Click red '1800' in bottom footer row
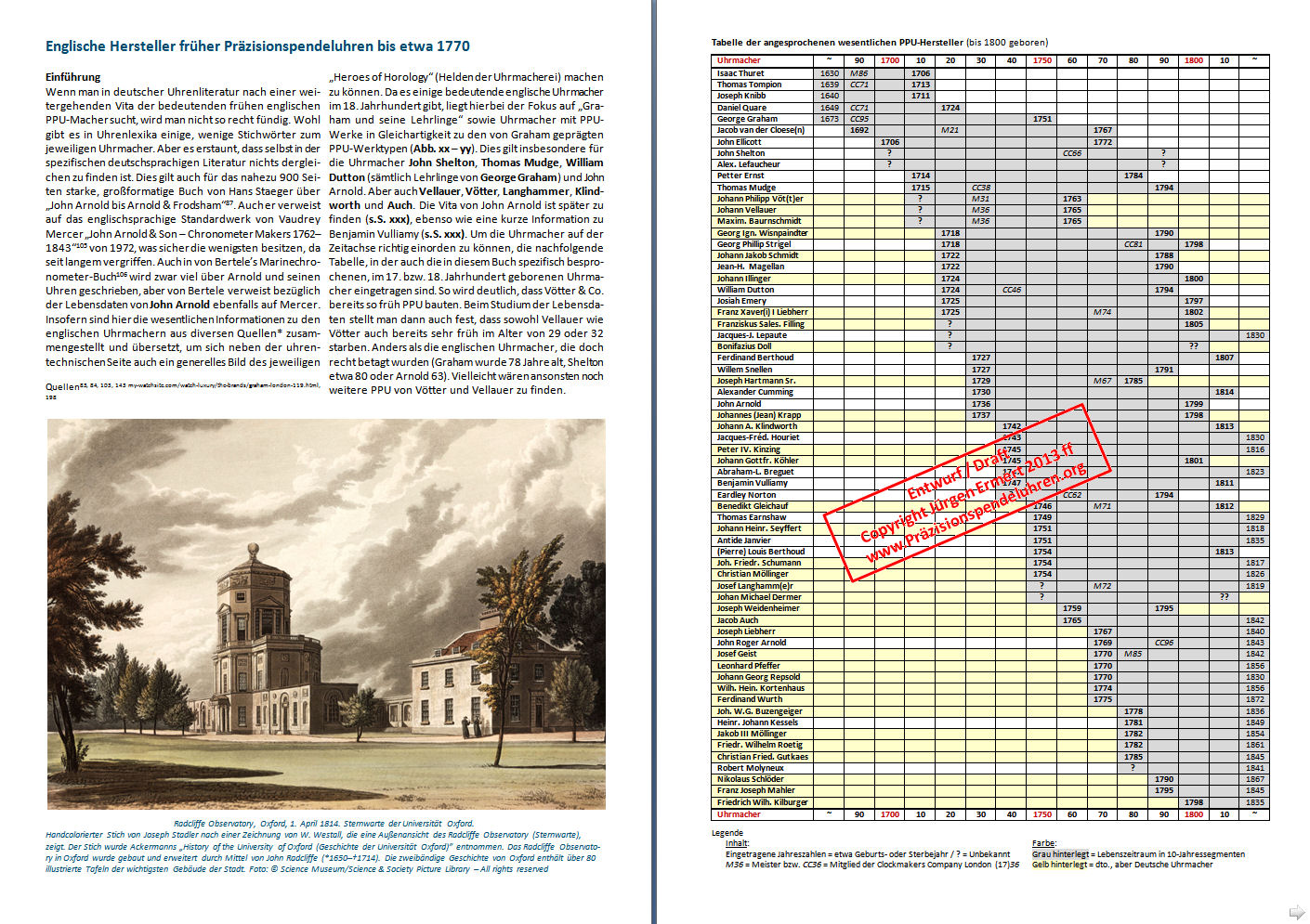This screenshot has width=1310, height=924. [1194, 814]
